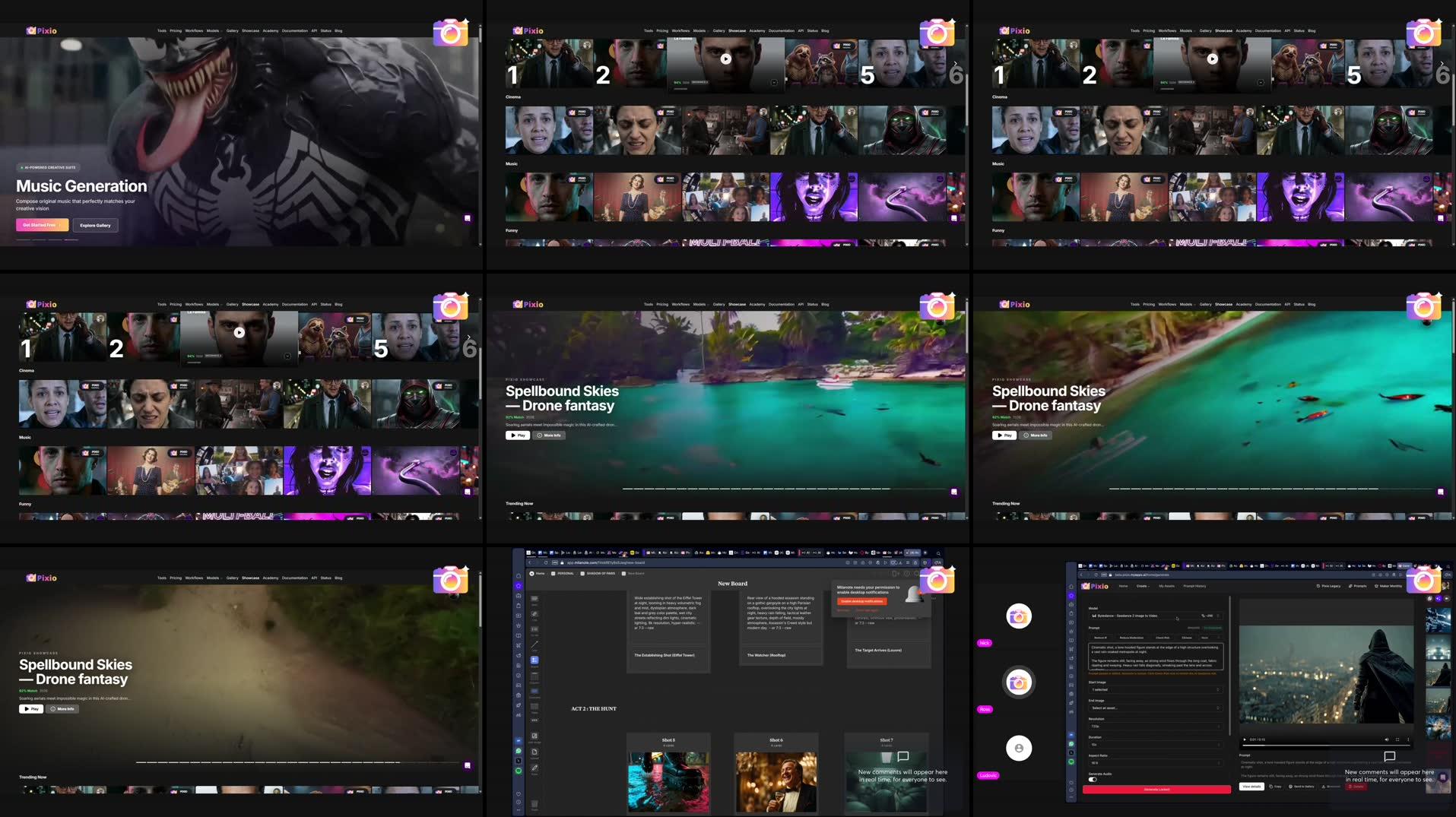Enable desktop notifications in the Milanote popup
The image size is (1456, 817).
point(864,600)
